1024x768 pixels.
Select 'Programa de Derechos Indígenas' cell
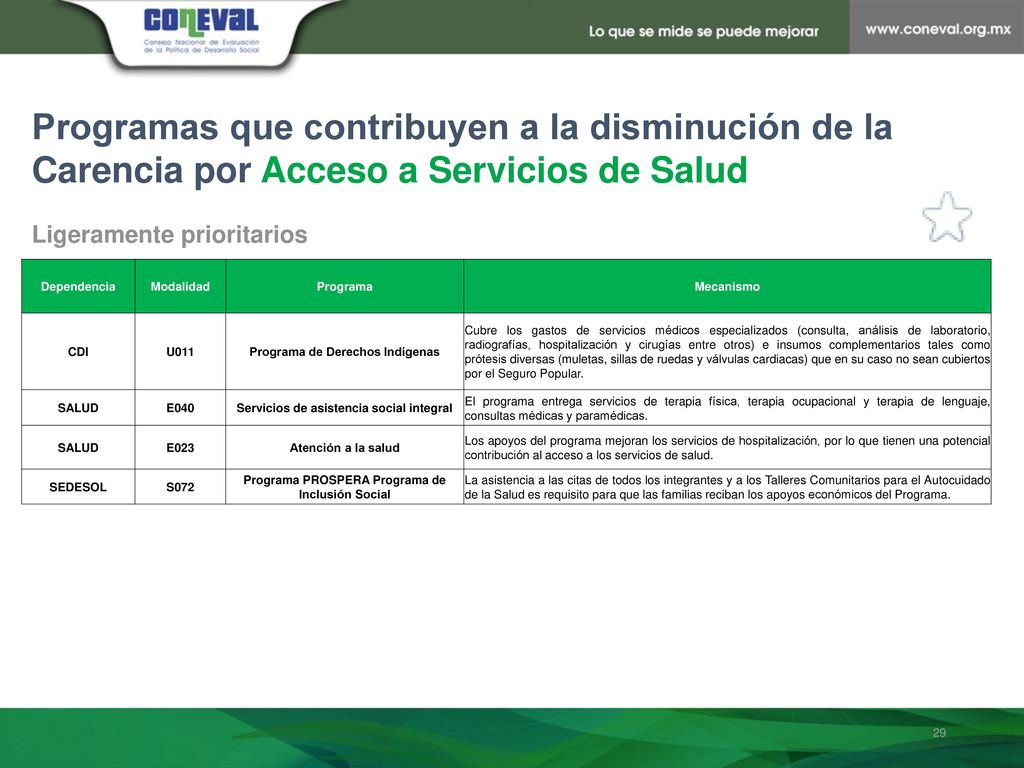pyautogui.click(x=344, y=351)
